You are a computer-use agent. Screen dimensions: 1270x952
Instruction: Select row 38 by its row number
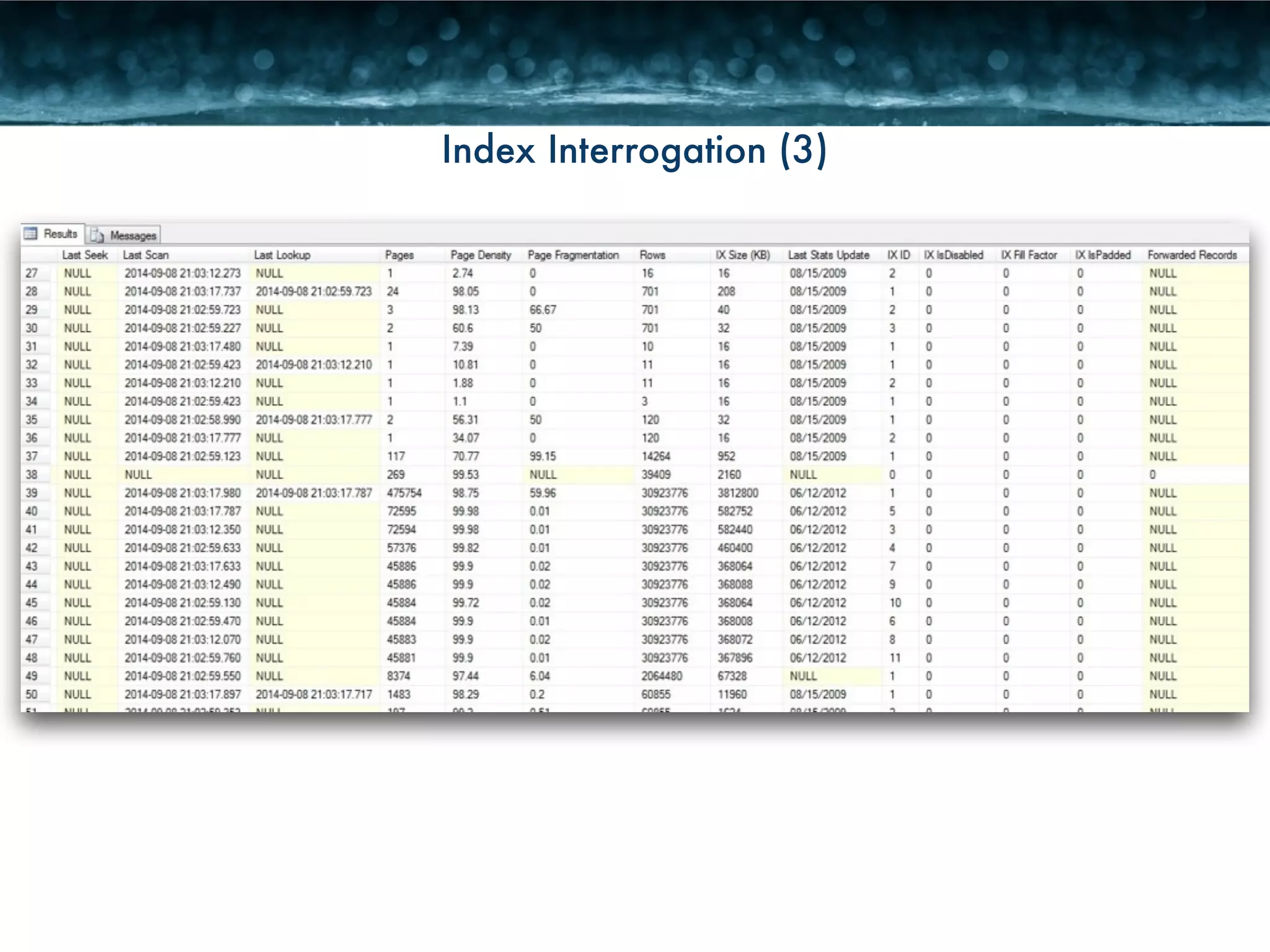tap(32, 475)
